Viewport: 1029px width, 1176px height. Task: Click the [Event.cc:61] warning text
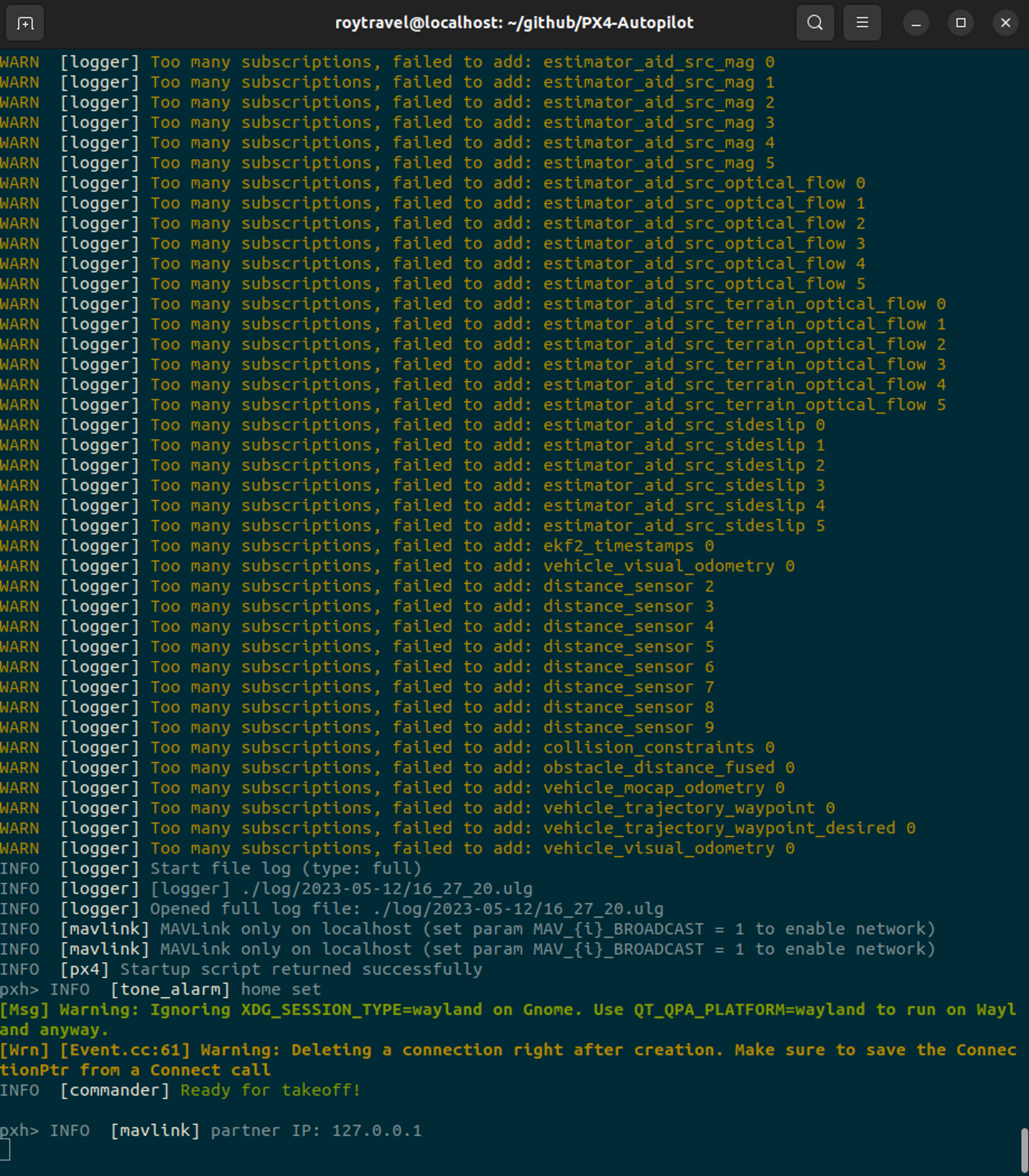point(125,1049)
